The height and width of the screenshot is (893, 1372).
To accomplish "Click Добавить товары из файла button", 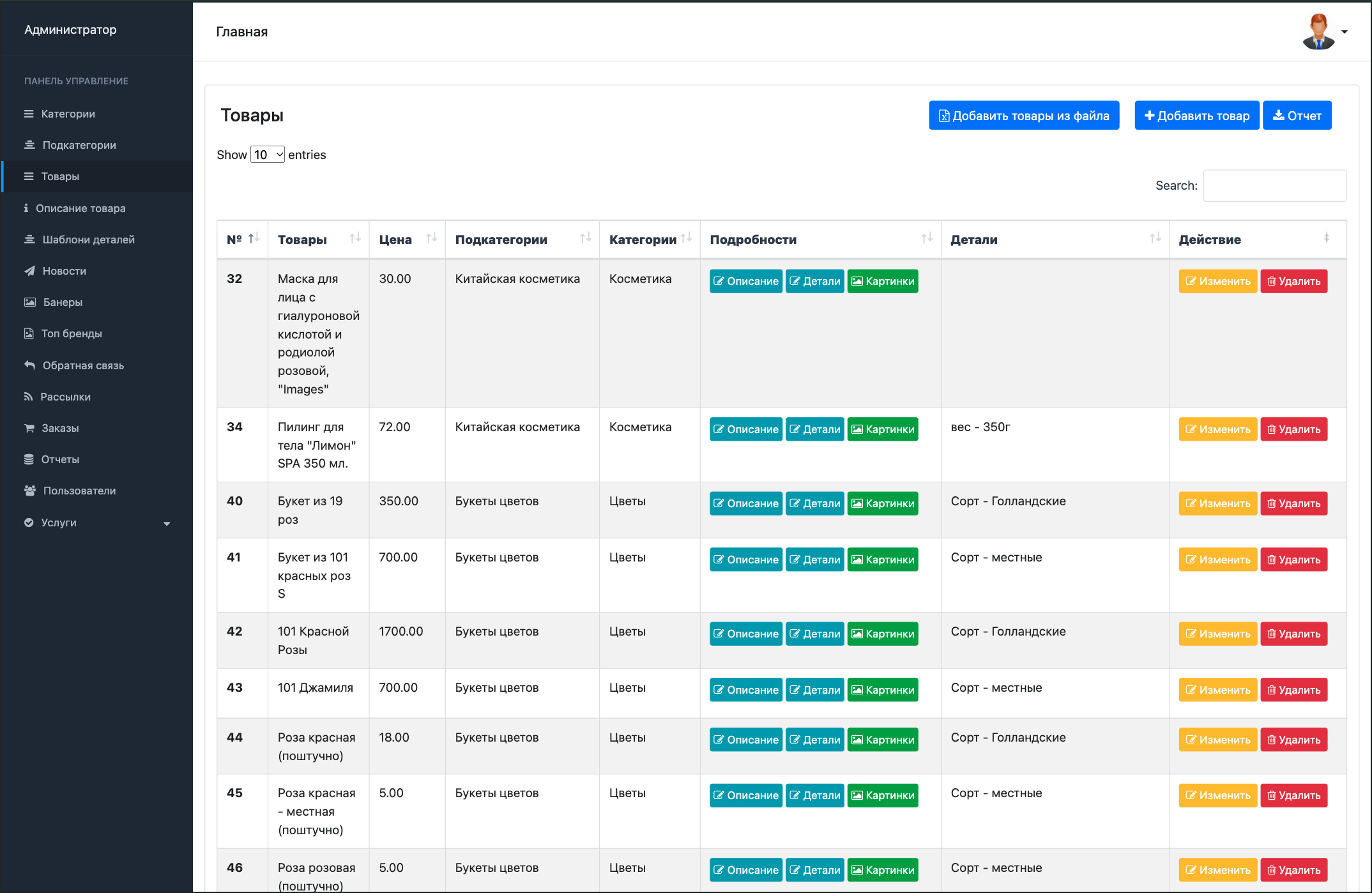I will coord(1024,116).
